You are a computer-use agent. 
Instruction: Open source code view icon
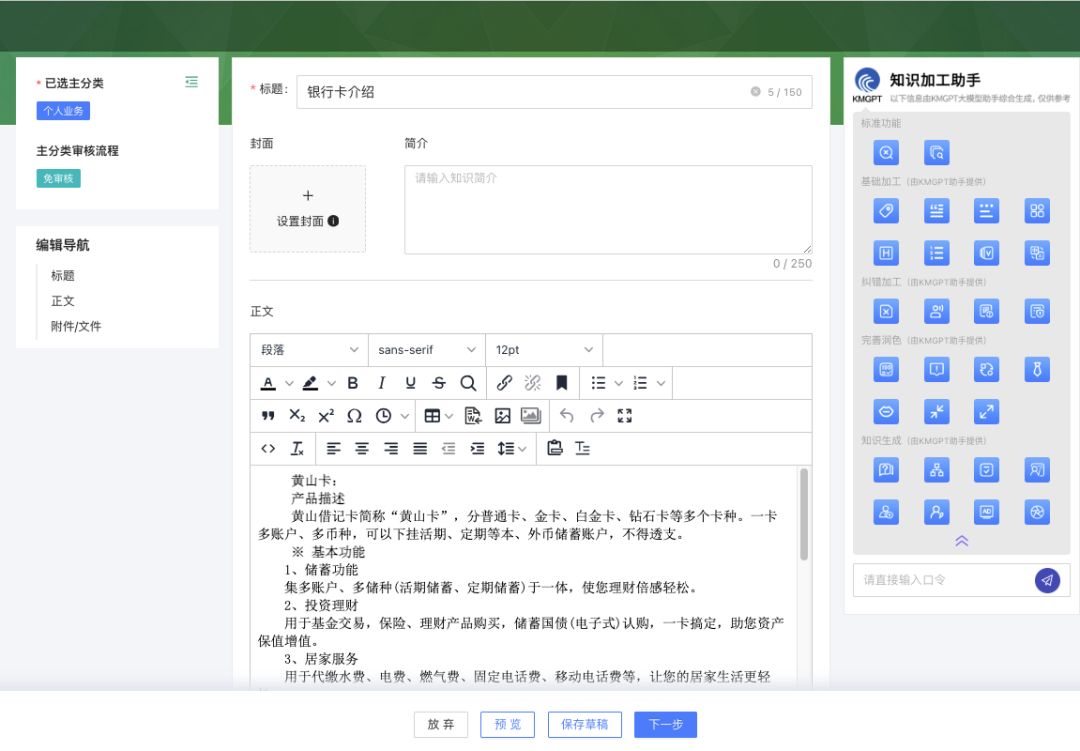pyautogui.click(x=268, y=449)
